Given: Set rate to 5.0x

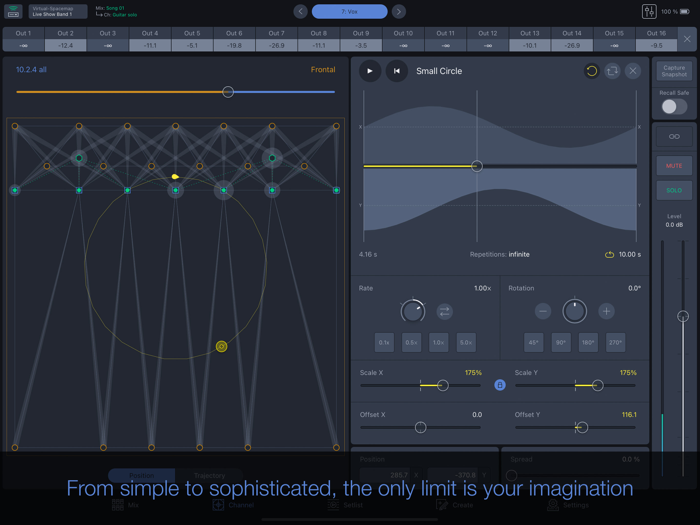Looking at the screenshot, I should (466, 342).
